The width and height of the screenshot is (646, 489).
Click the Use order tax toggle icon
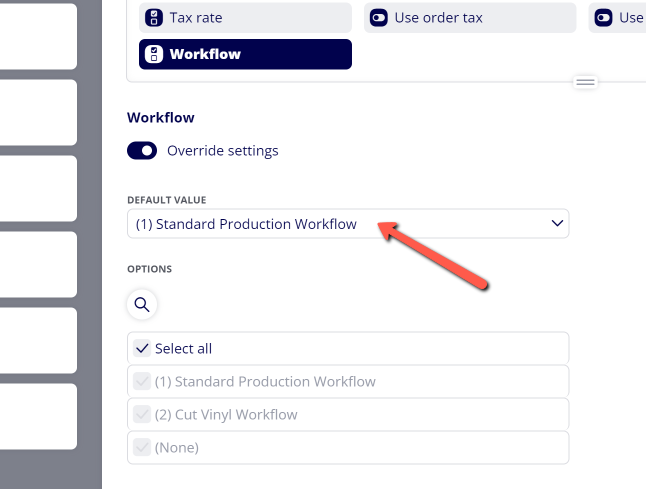379,18
